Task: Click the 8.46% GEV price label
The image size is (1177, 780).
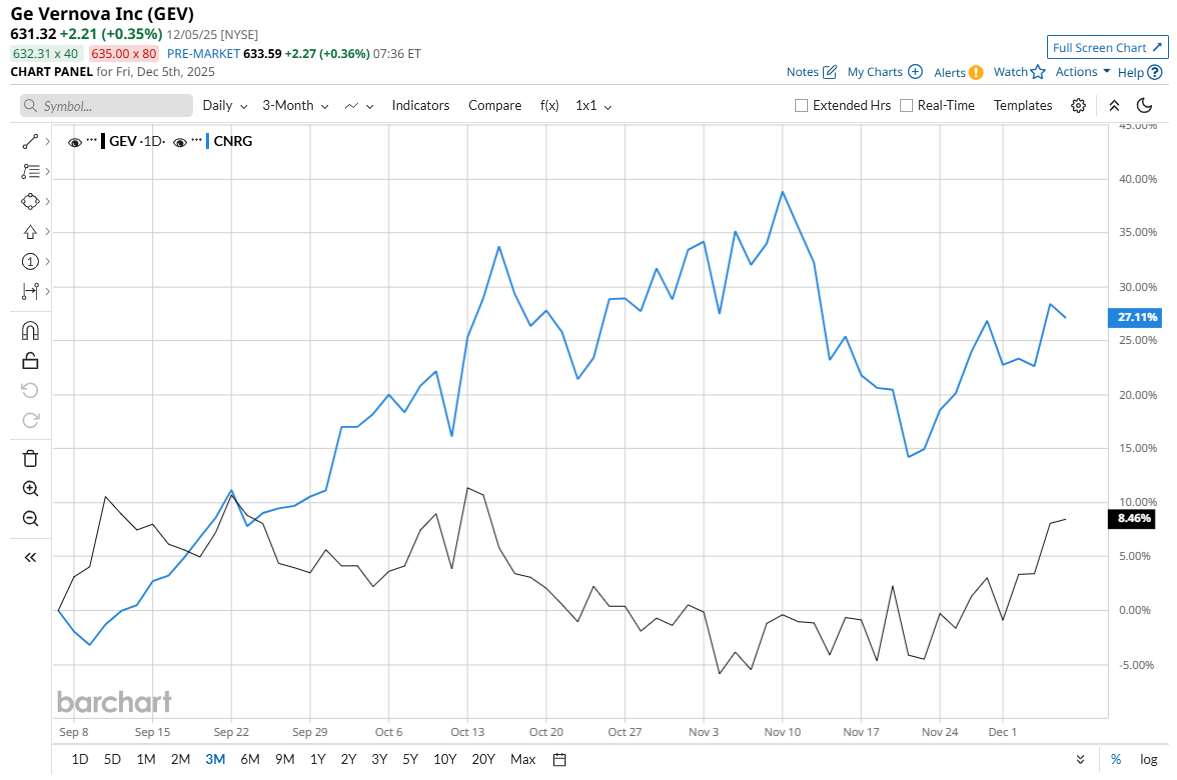Action: click(x=1134, y=519)
